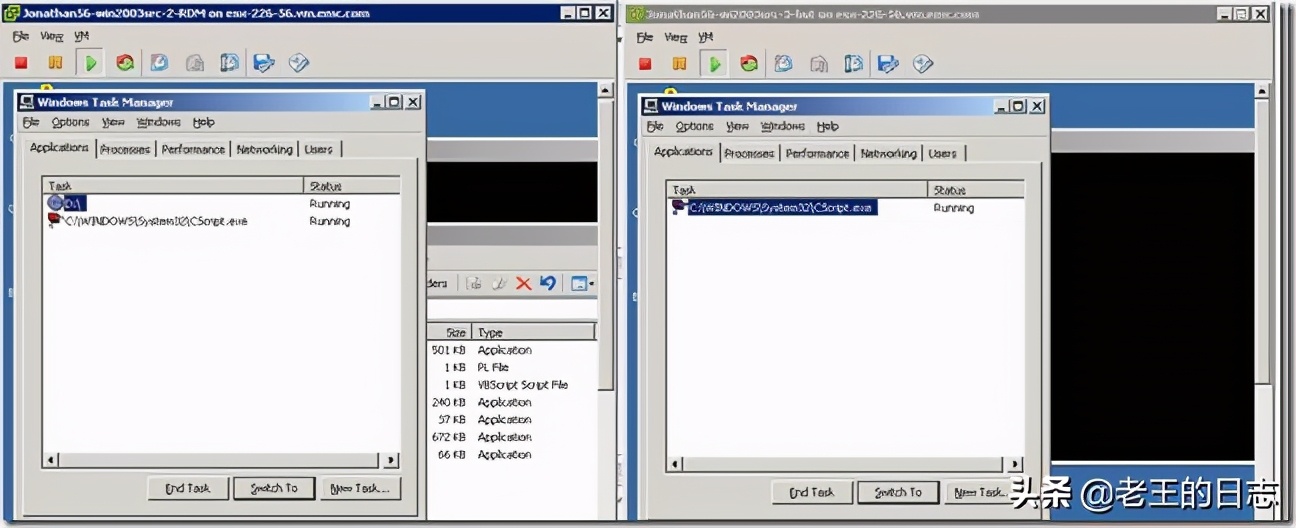The image size is (1296, 528).
Task: Switch to Processes tab in left Task Manager
Action: [125, 149]
